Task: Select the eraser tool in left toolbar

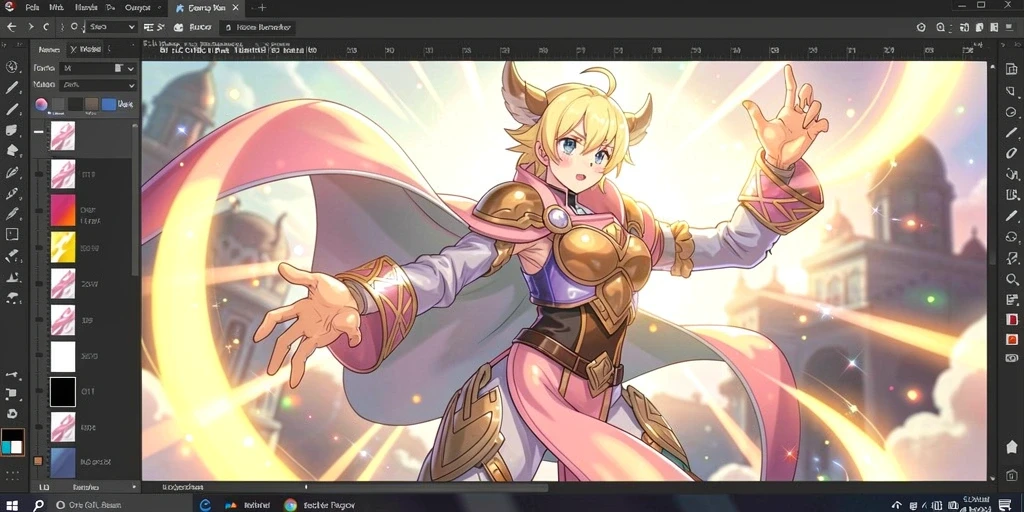Action: [x=12, y=256]
